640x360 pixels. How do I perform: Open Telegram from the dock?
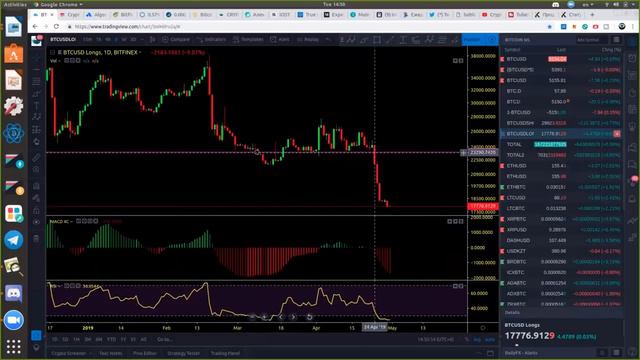(x=13, y=240)
